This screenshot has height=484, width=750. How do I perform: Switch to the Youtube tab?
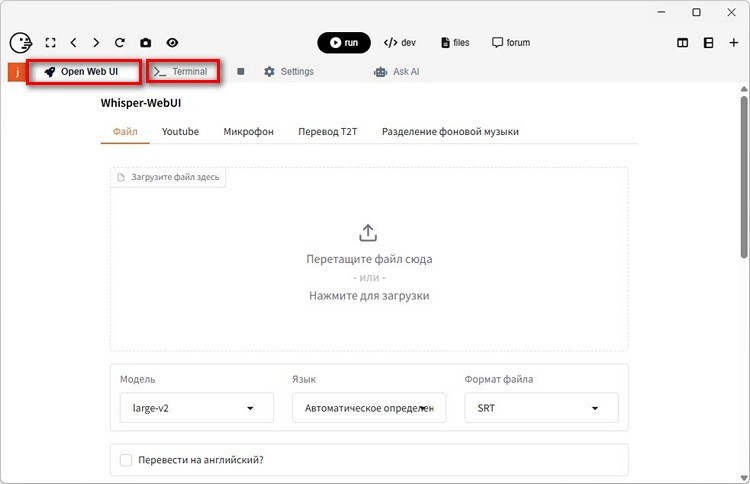pos(180,132)
